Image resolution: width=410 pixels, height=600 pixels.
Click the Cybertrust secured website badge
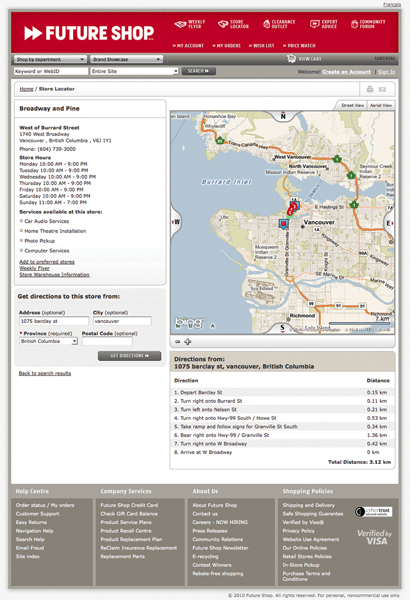(x=373, y=512)
